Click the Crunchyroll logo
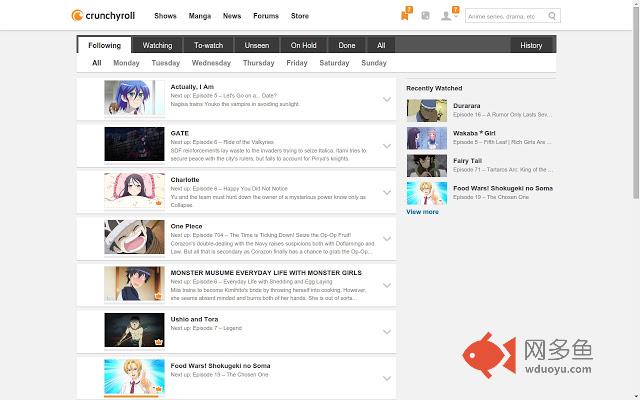The width and height of the screenshot is (640, 400). tap(103, 16)
